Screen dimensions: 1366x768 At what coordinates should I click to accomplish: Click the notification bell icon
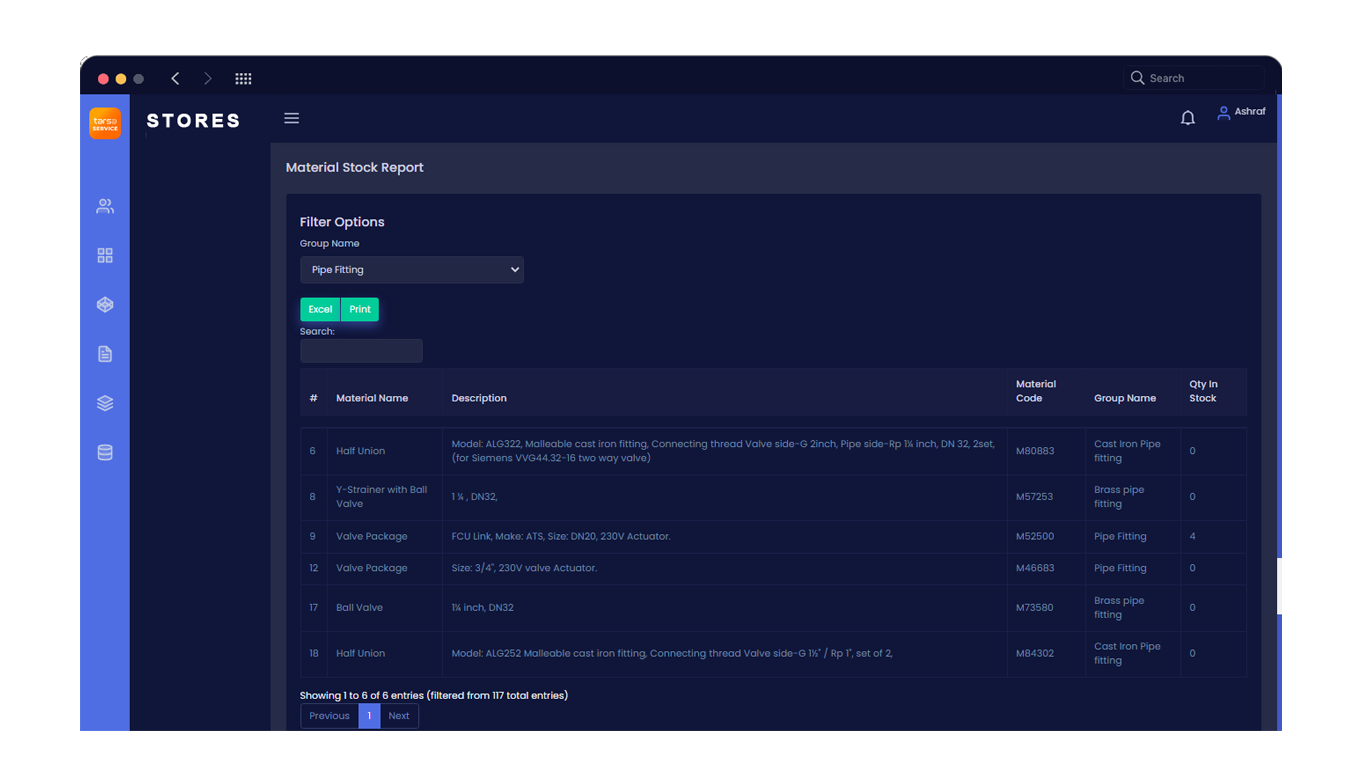pyautogui.click(x=1187, y=118)
